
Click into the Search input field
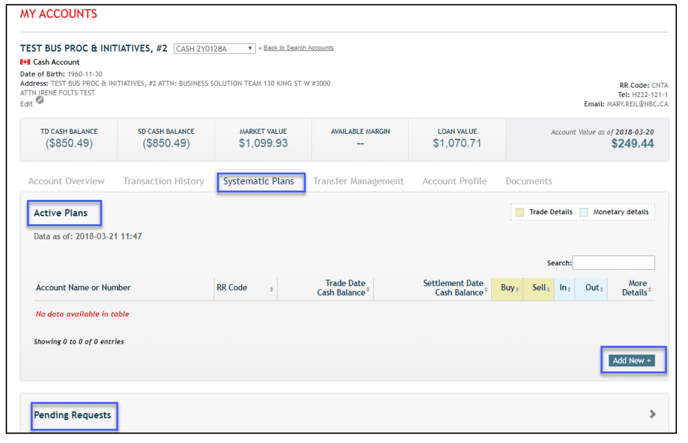pos(614,263)
